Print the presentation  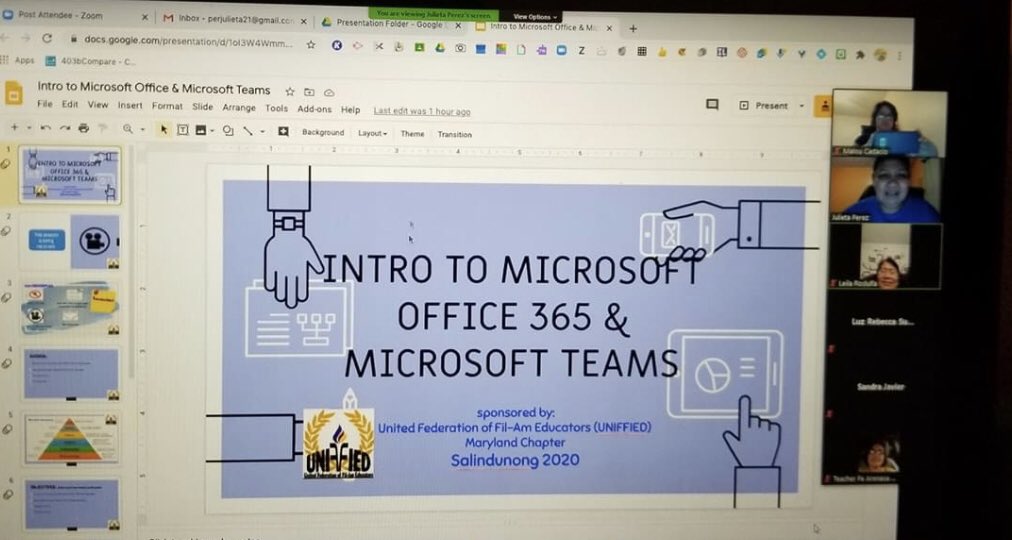[x=83, y=128]
